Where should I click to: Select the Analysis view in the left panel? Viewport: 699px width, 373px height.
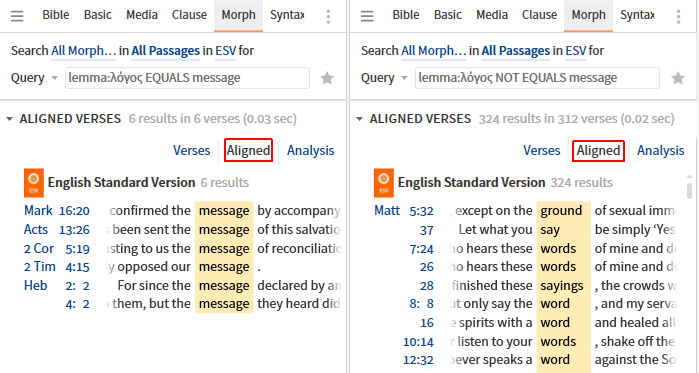(x=310, y=151)
